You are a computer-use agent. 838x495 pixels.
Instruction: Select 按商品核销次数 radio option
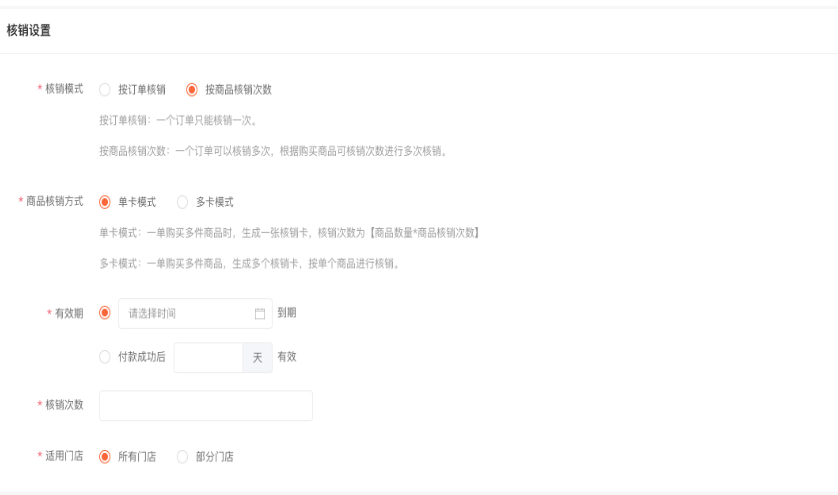(192, 89)
